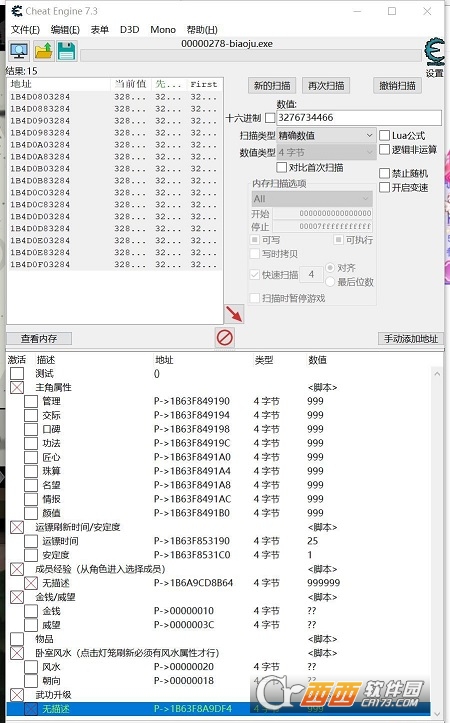450x723 pixels.
Task: Toggle the 可写 checkbox
Action: pos(255,240)
